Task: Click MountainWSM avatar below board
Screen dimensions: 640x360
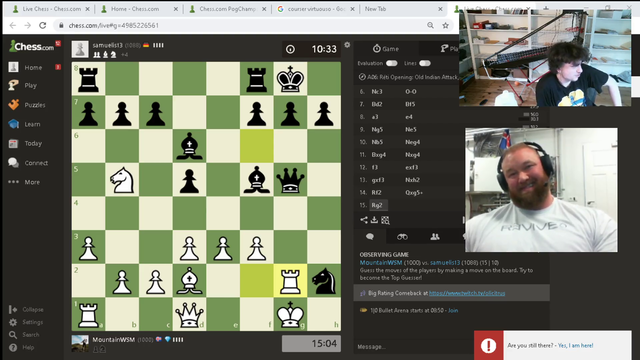Action: [x=80, y=343]
